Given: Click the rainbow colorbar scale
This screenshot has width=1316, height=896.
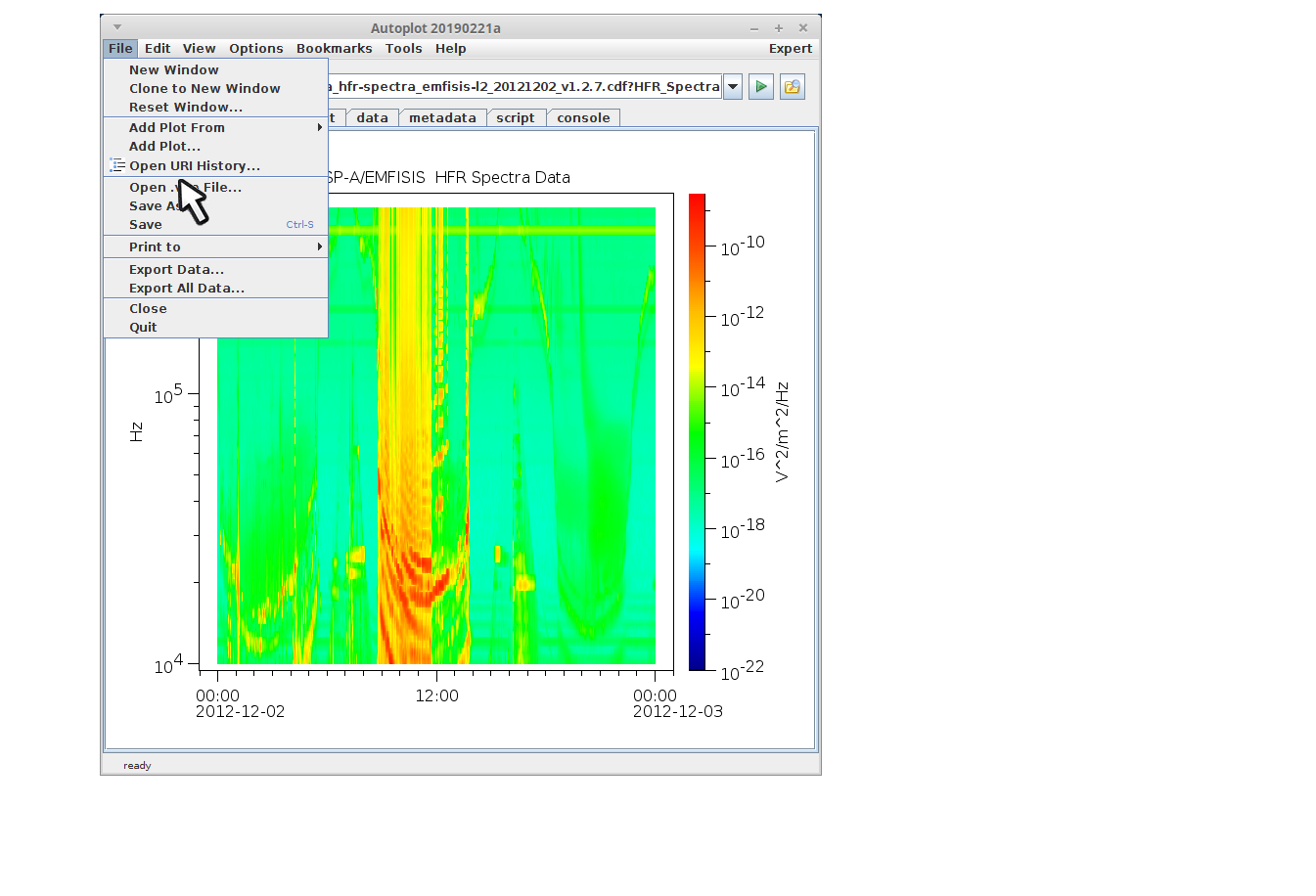Looking at the screenshot, I should tap(697, 430).
